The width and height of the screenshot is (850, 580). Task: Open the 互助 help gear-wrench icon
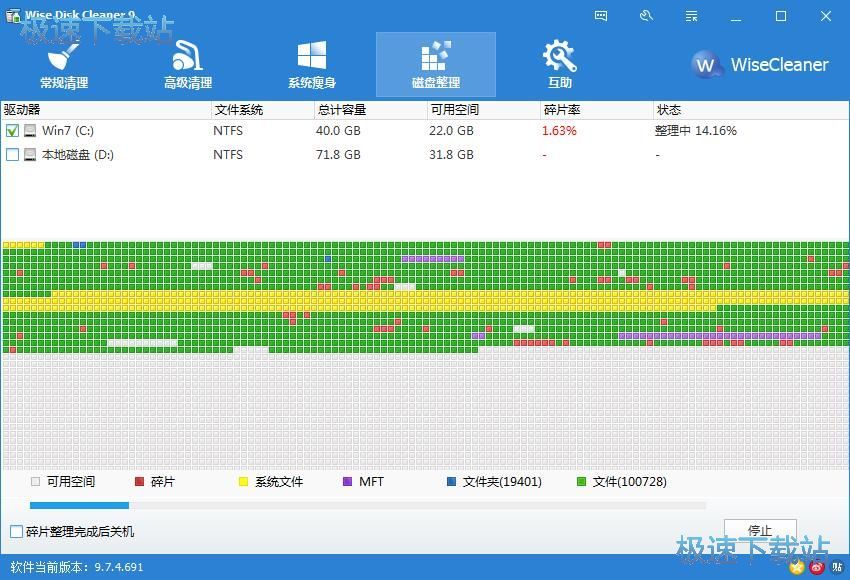pos(559,56)
